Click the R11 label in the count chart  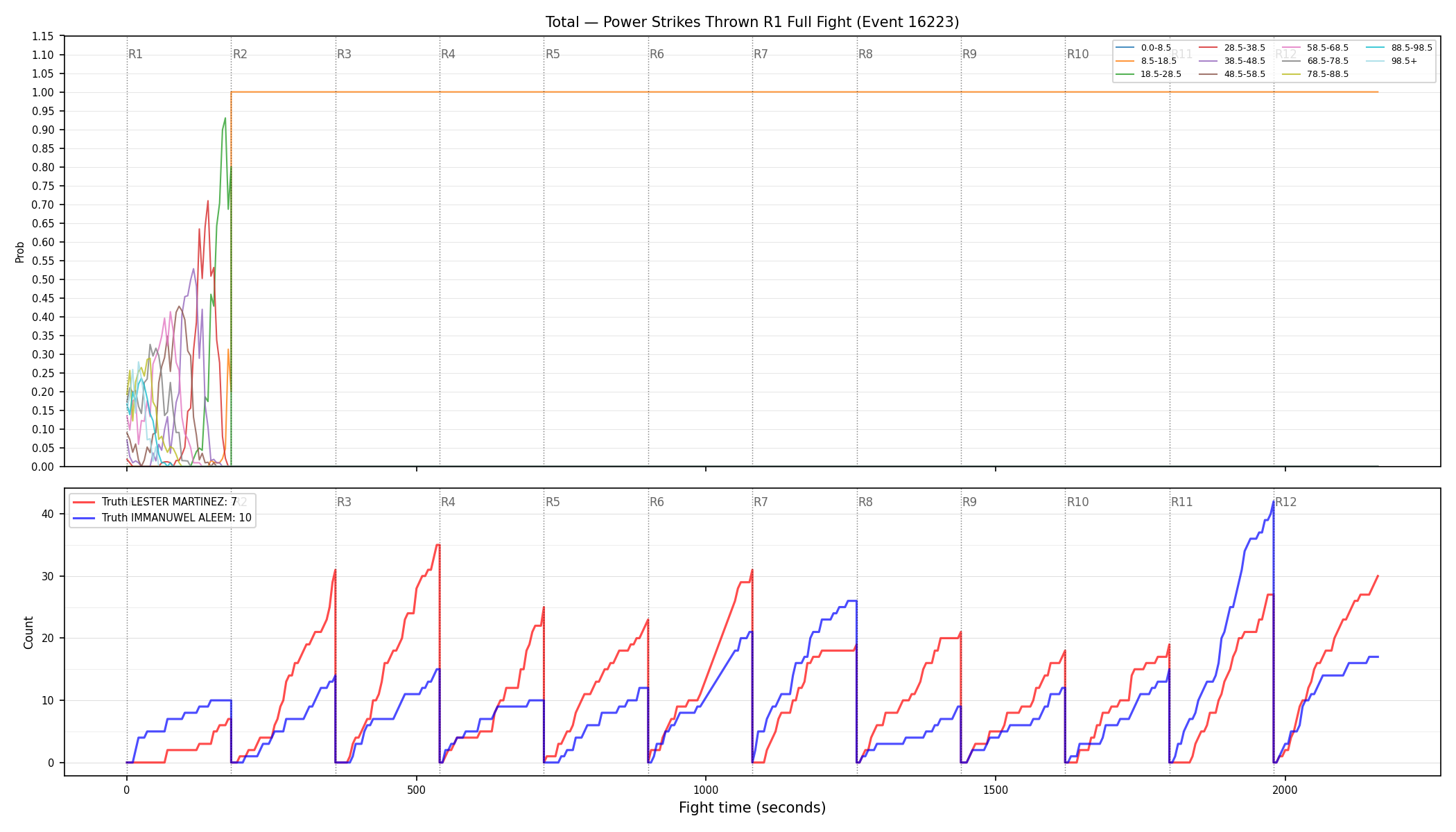(x=1182, y=502)
